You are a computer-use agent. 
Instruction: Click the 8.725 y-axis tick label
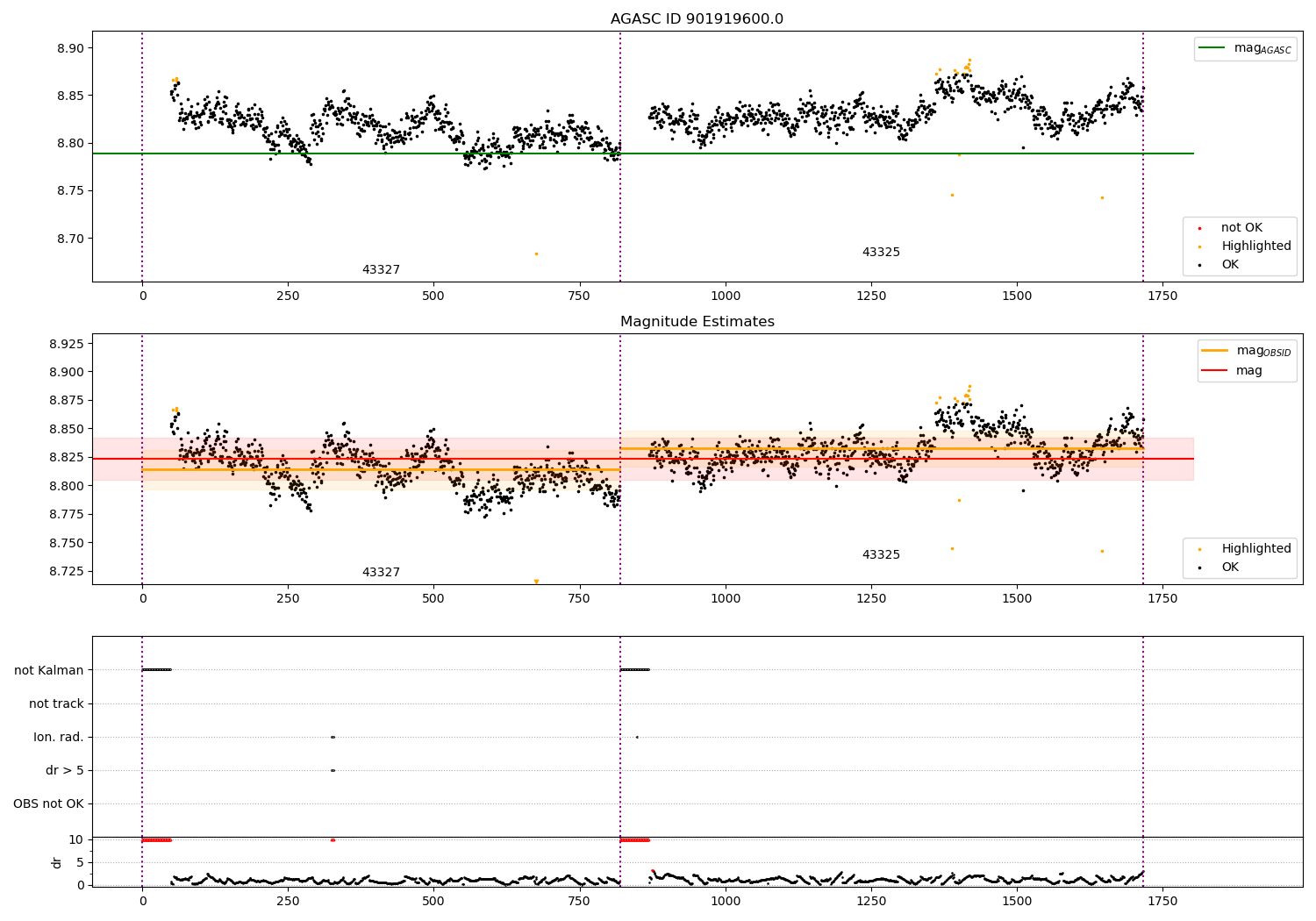click(67, 572)
